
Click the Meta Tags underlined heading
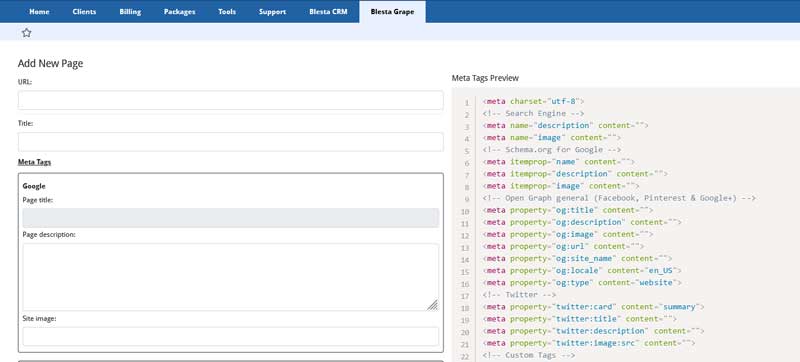point(34,162)
